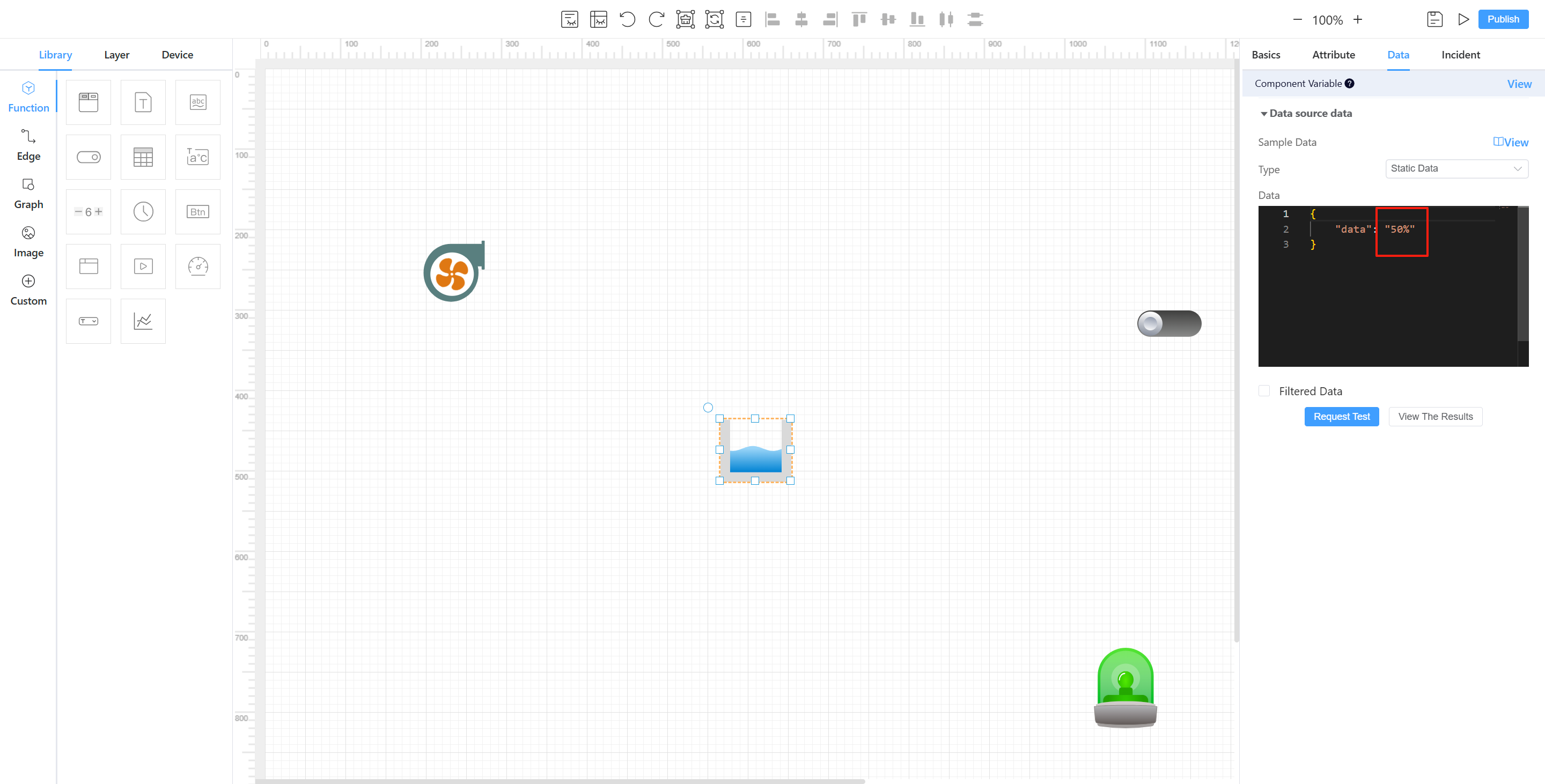Click View link next to Sample Data
The image size is (1545, 784).
pos(1511,142)
